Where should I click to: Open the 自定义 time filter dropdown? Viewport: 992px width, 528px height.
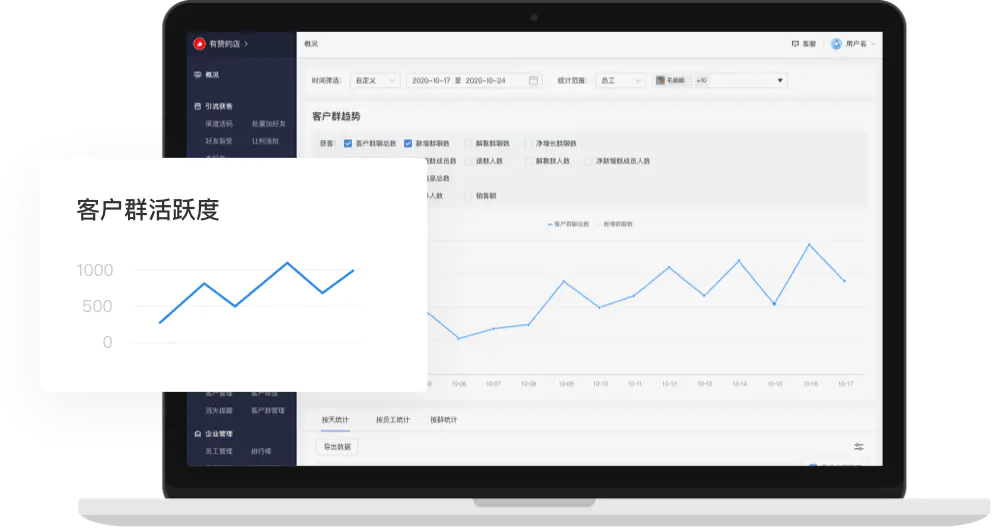point(375,80)
